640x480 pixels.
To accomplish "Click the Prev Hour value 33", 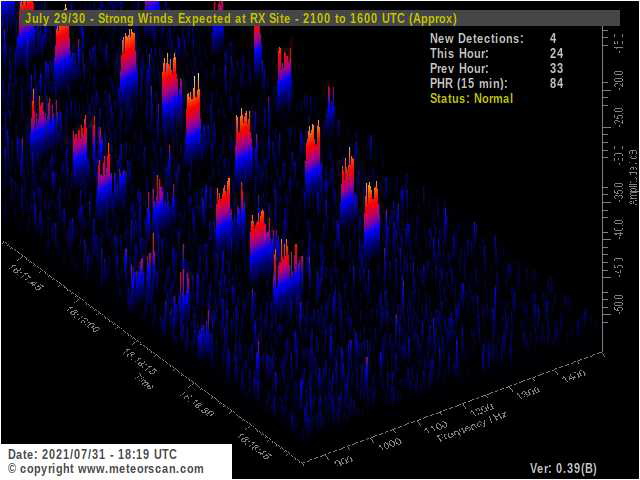I will (557, 68).
